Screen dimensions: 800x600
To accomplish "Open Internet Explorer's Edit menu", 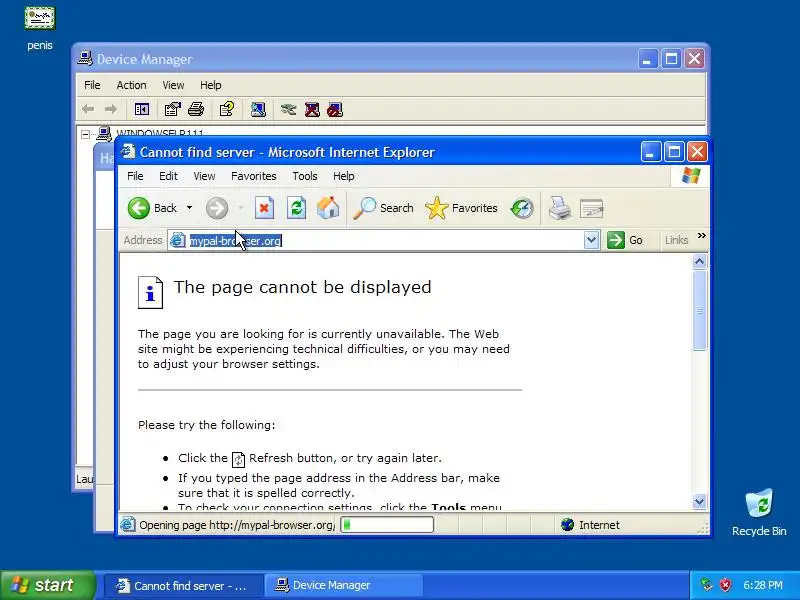I will tap(168, 176).
